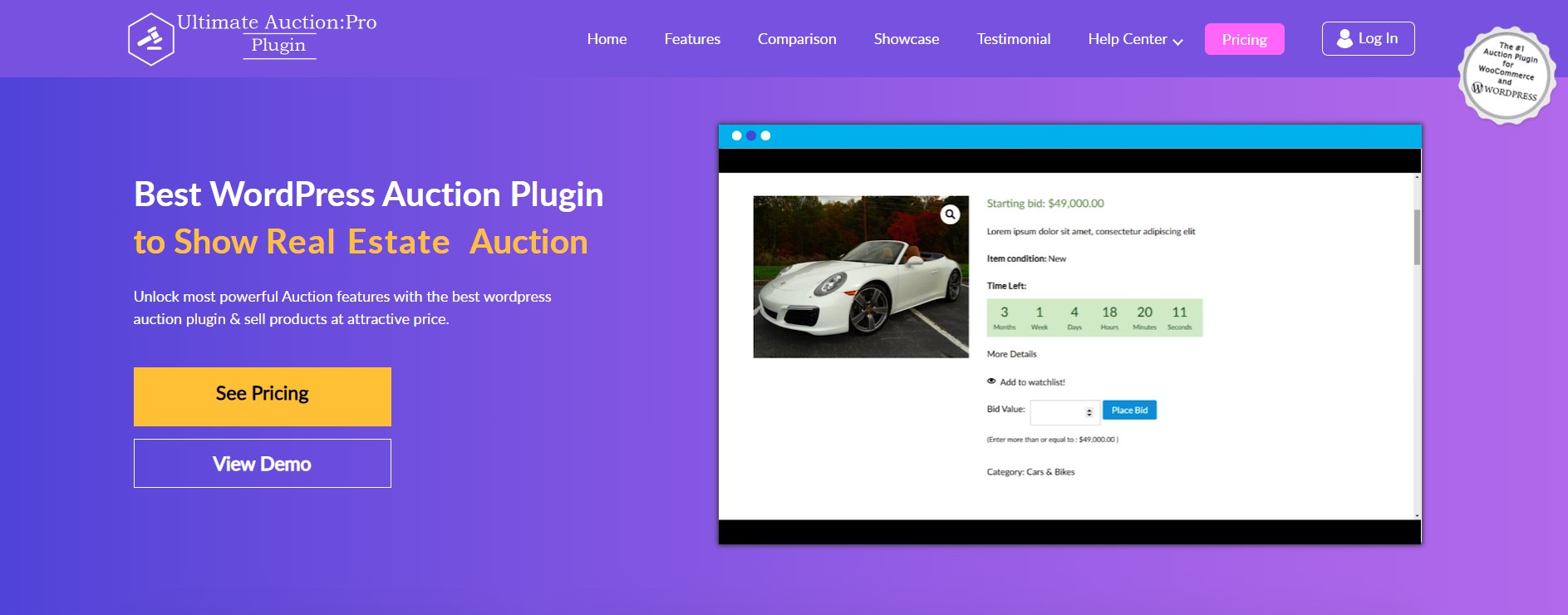
Task: Navigate to the Showcase page
Action: (x=906, y=39)
